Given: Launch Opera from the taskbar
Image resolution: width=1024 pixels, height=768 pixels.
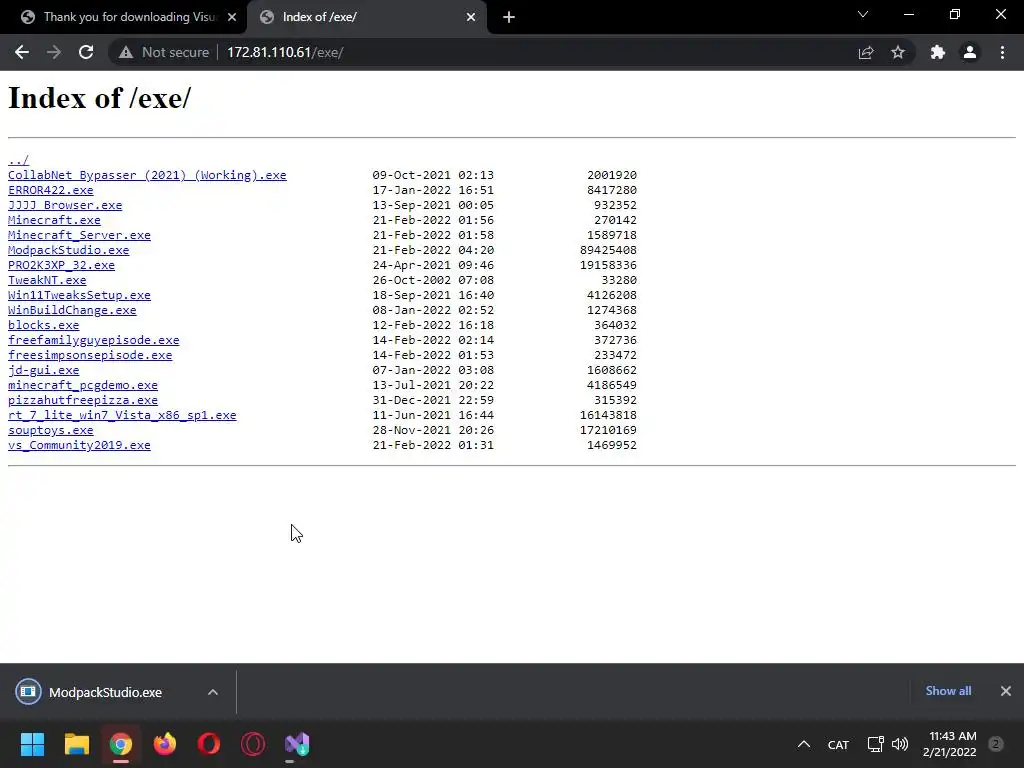Looking at the screenshot, I should [x=209, y=744].
